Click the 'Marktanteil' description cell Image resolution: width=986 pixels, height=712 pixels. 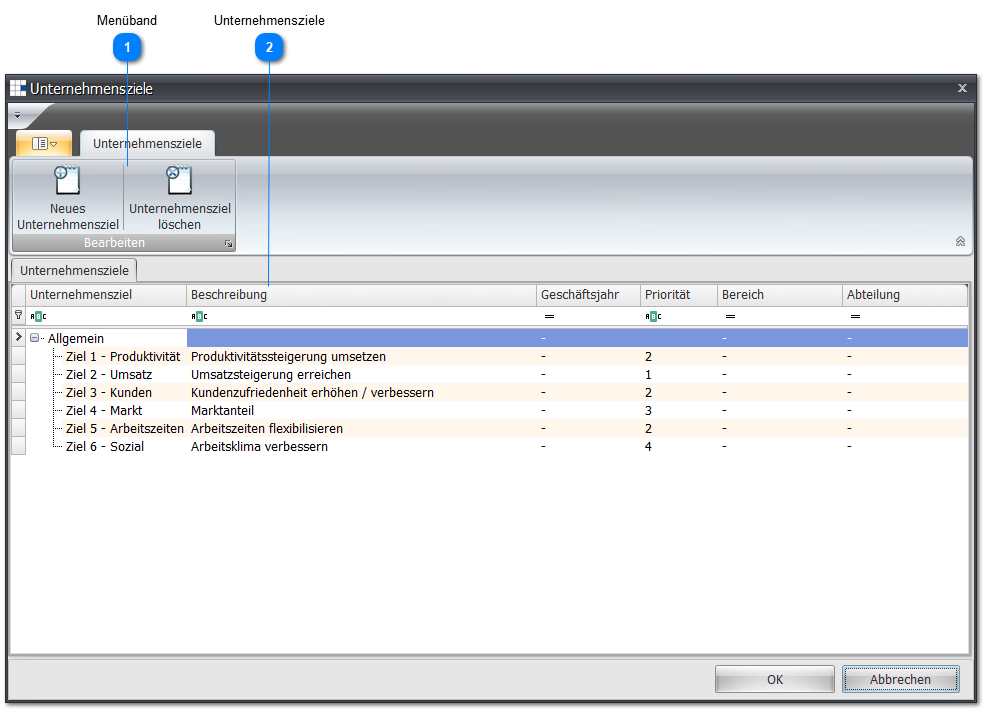click(362, 410)
